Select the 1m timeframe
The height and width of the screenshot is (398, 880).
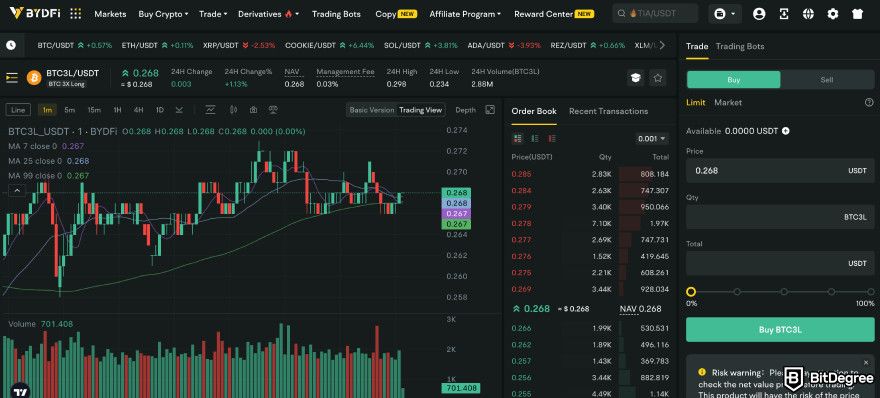(47, 110)
